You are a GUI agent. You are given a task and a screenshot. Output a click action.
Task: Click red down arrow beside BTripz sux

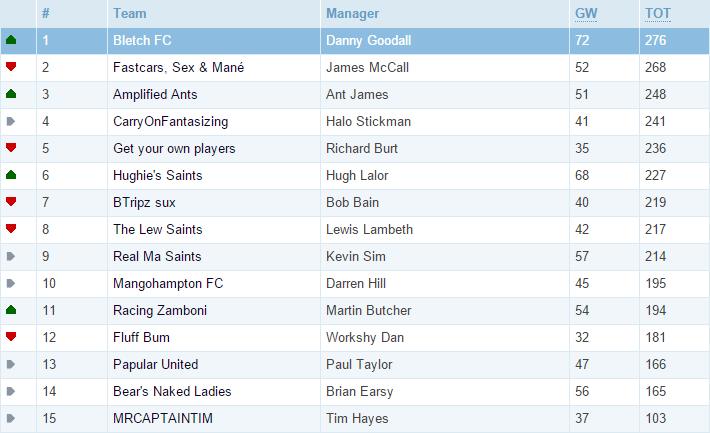point(11,202)
